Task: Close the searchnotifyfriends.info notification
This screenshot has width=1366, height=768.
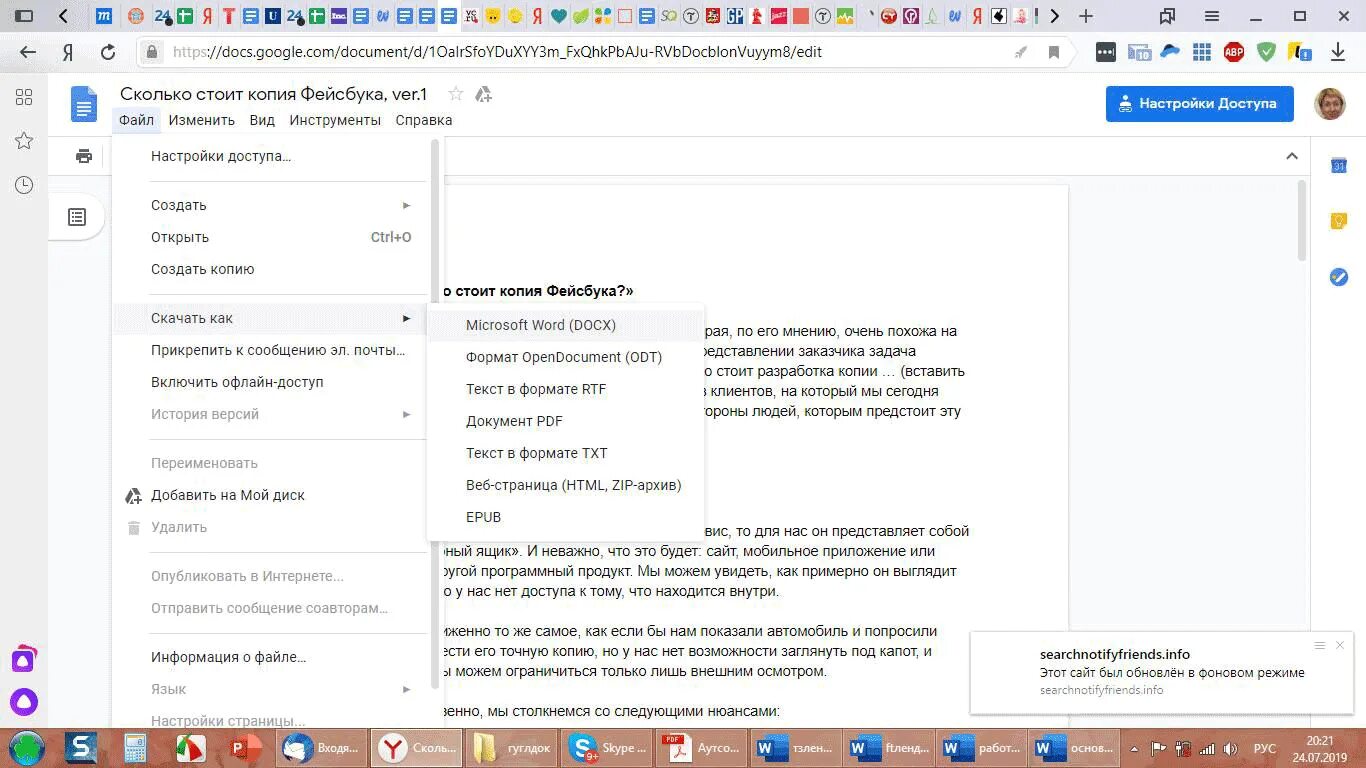Action: click(x=1340, y=645)
